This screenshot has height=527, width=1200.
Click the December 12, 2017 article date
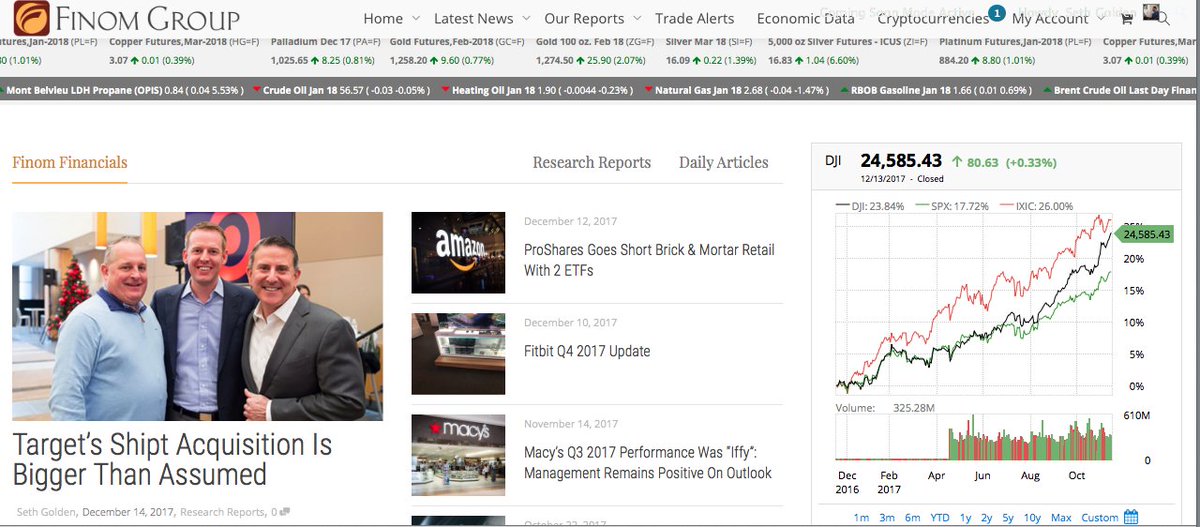[571, 222]
